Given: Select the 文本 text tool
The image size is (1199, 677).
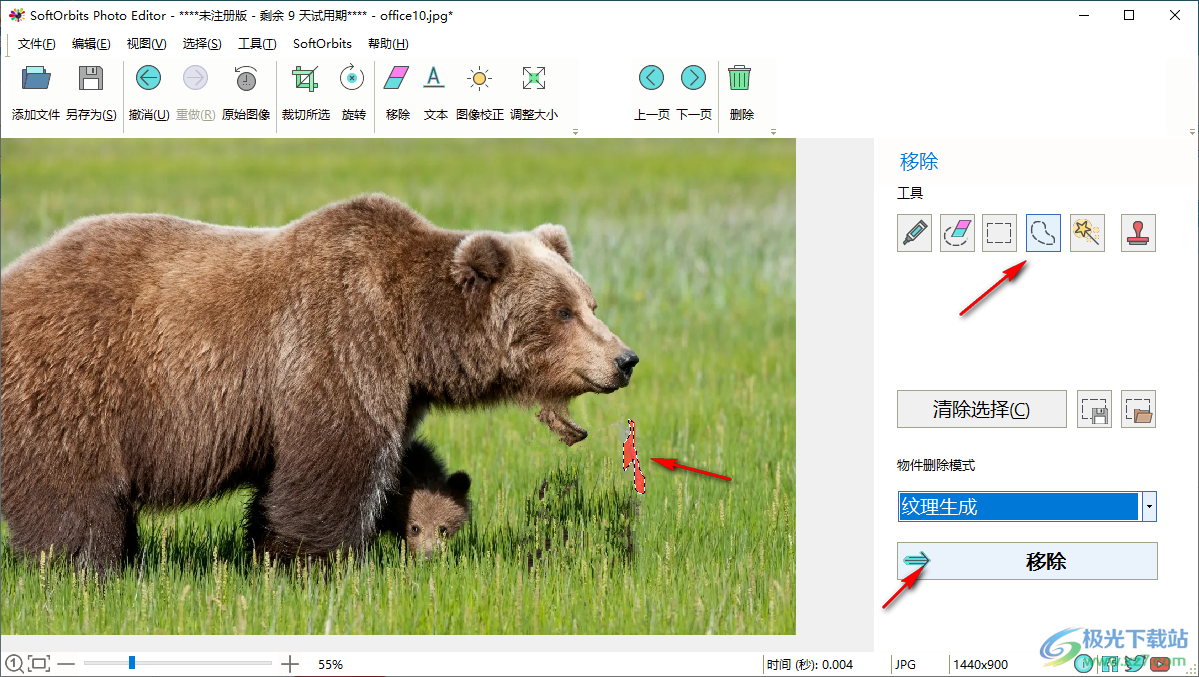Looking at the screenshot, I should click(x=435, y=77).
